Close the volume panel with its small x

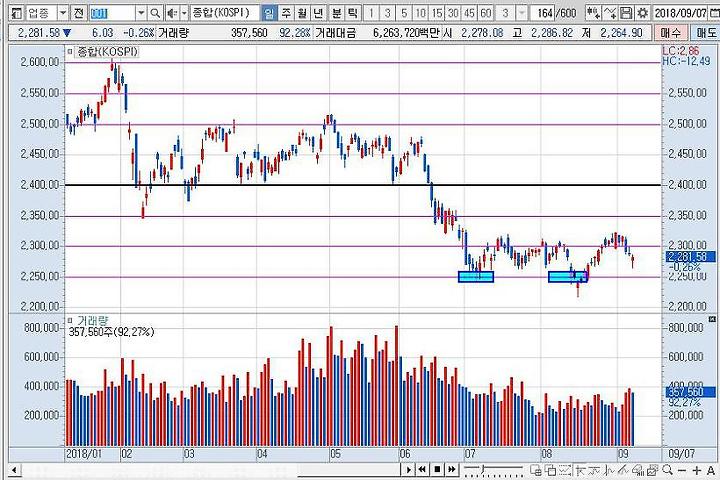712,319
